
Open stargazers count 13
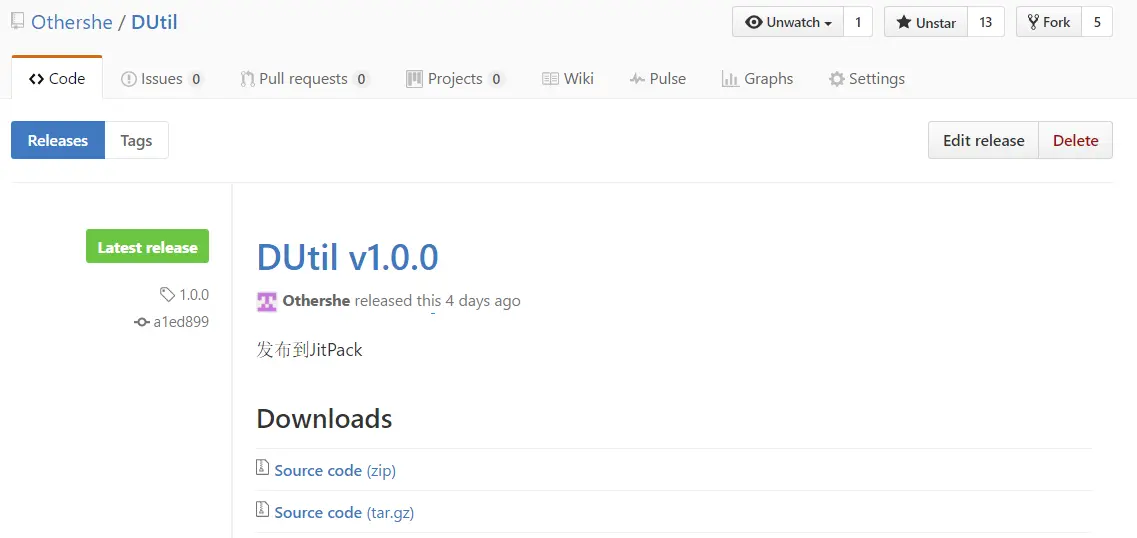click(985, 22)
